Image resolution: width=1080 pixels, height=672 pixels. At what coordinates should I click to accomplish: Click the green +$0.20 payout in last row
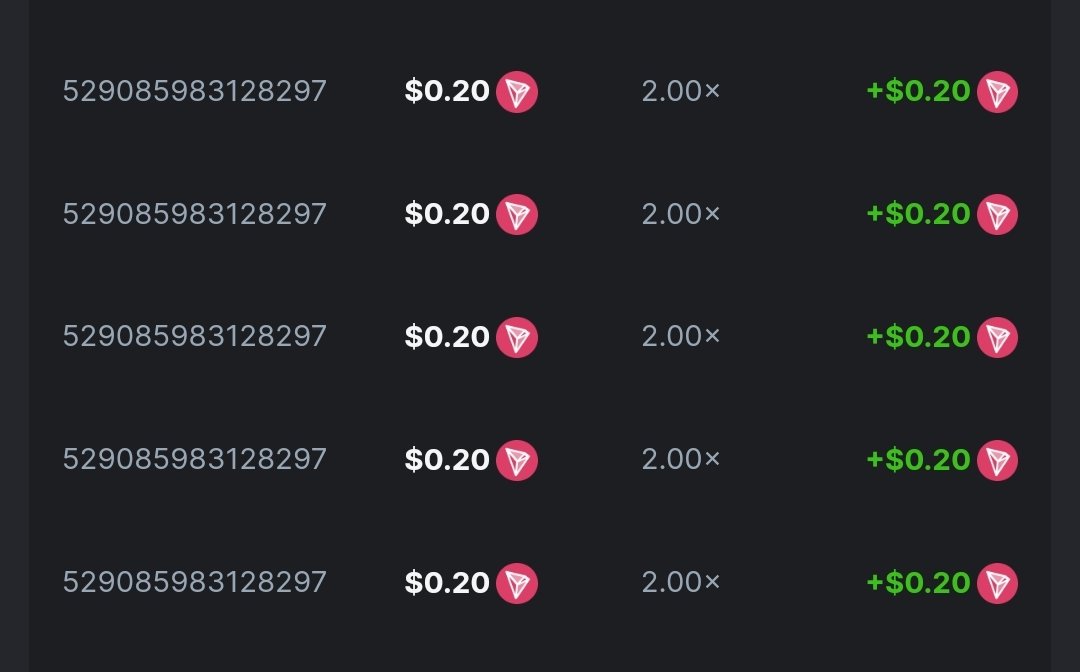(x=918, y=583)
